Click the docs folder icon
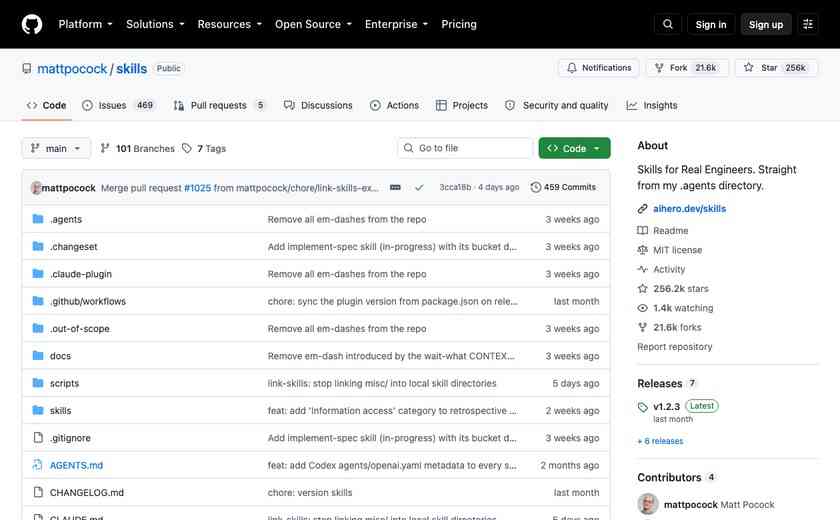 pyautogui.click(x=38, y=356)
